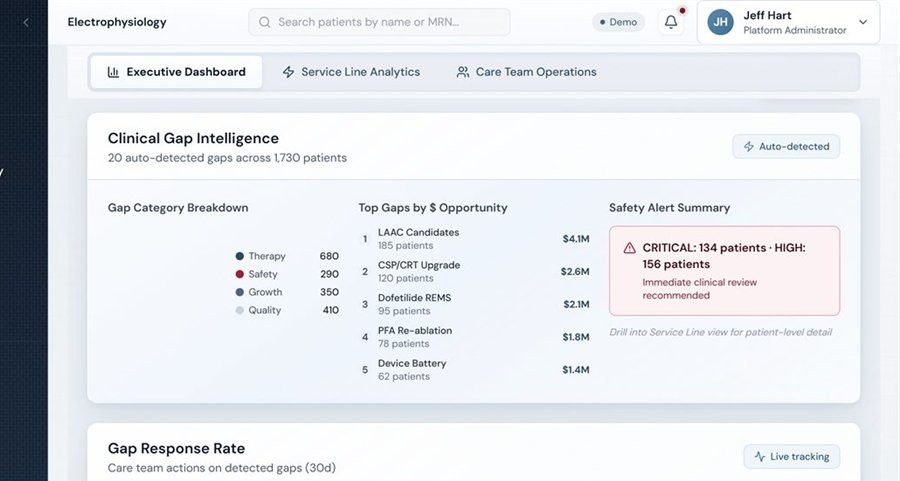Viewport: 900px width, 481px height.
Task: Collapse the sidebar with the back chevron
Action: pos(26,22)
